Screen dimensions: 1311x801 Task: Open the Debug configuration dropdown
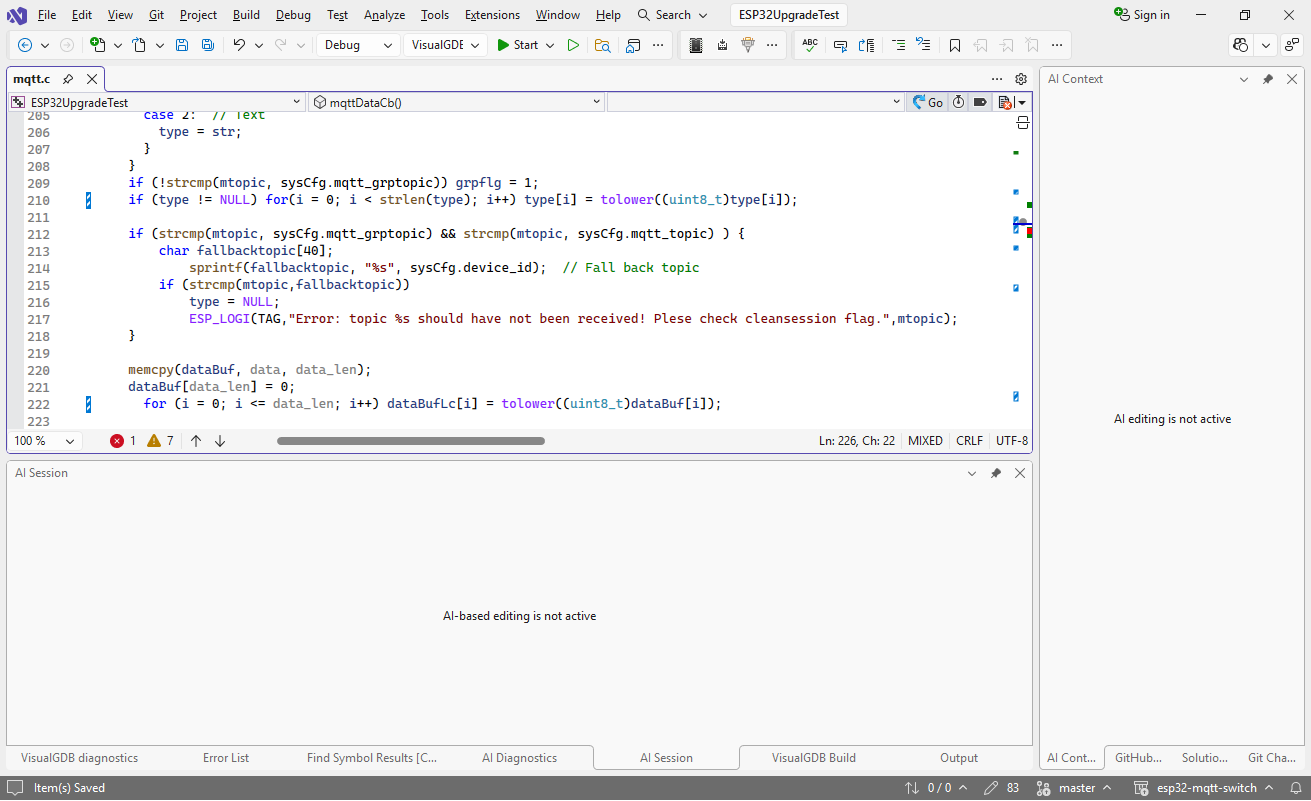click(358, 45)
